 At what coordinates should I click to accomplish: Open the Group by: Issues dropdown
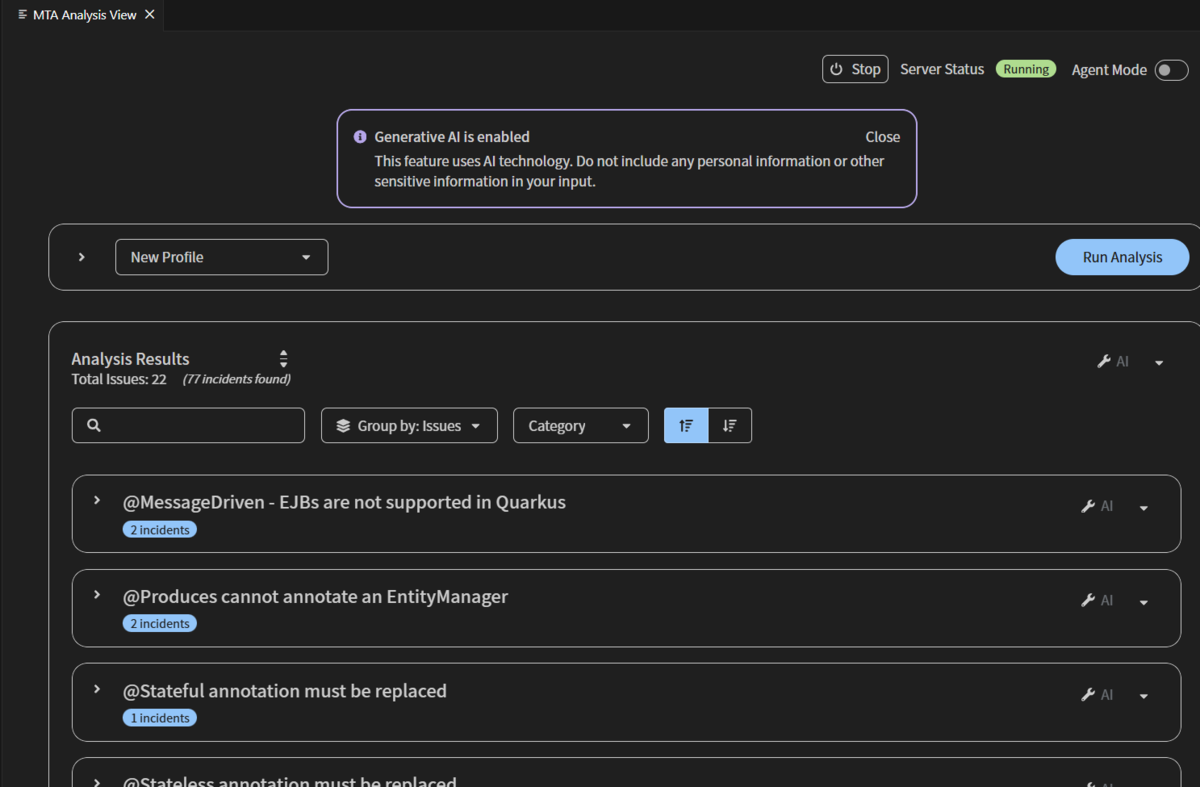(x=409, y=426)
